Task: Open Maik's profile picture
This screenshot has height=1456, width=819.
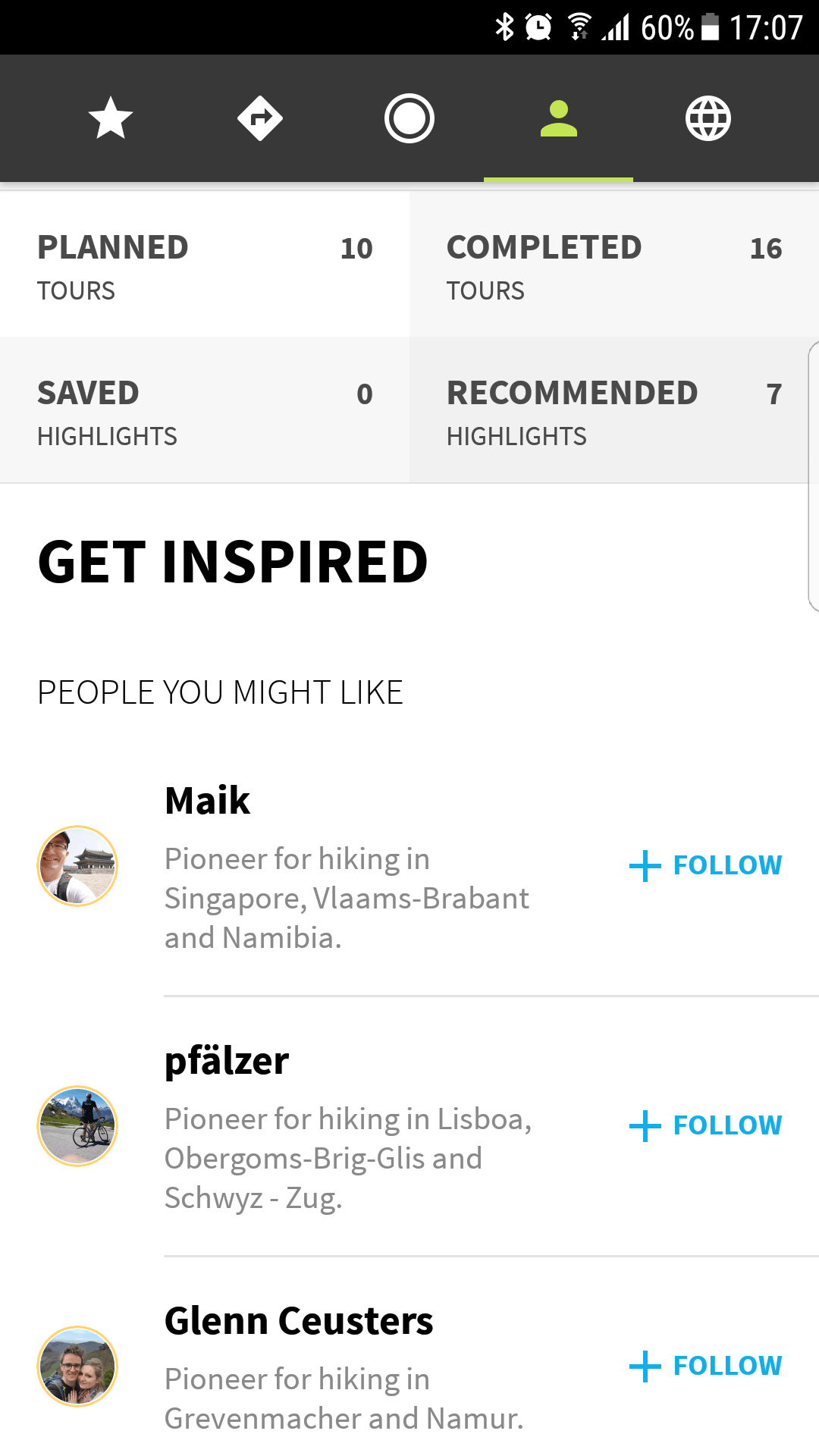Action: pyautogui.click(x=77, y=866)
